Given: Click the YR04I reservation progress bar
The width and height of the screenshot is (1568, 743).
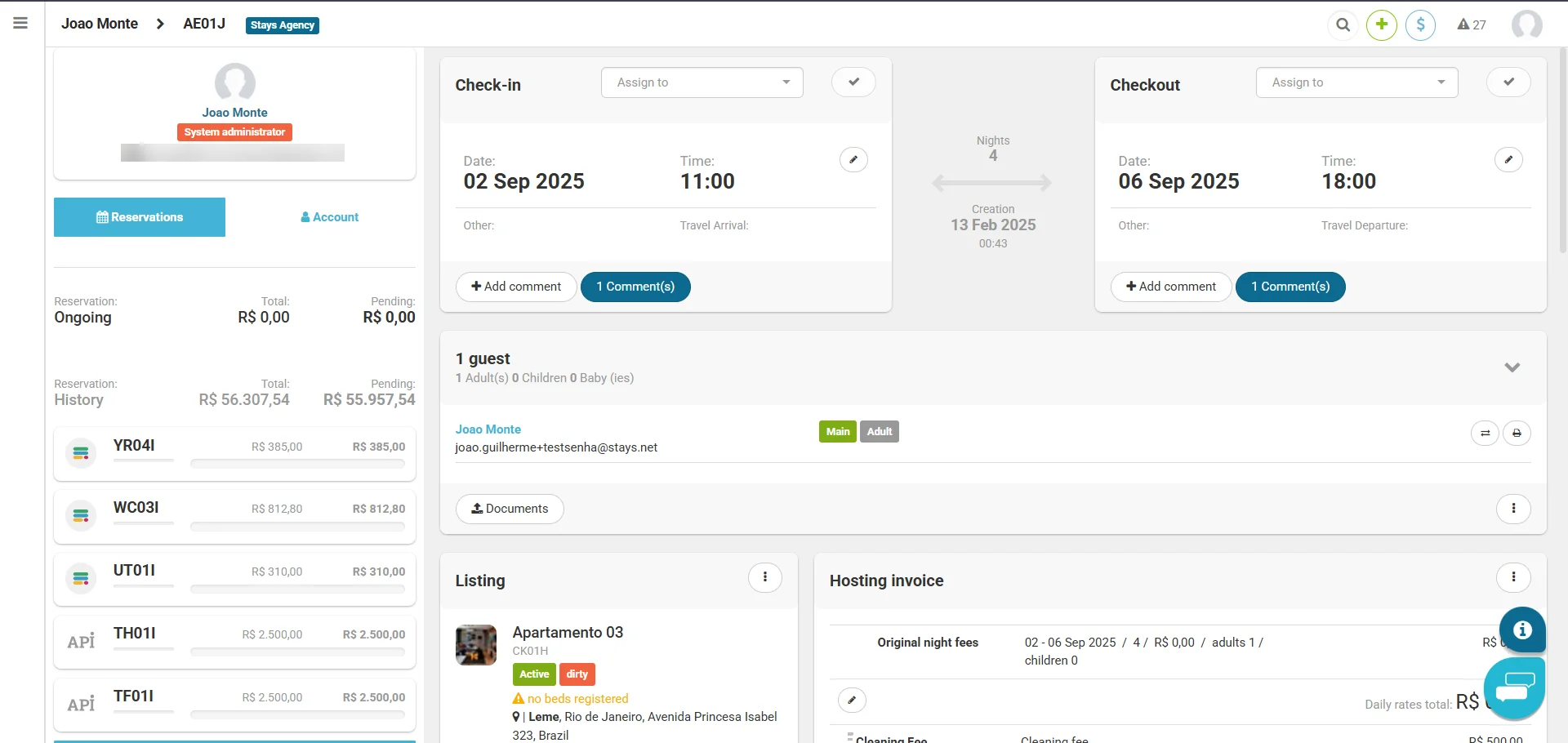Looking at the screenshot, I should point(297,464).
